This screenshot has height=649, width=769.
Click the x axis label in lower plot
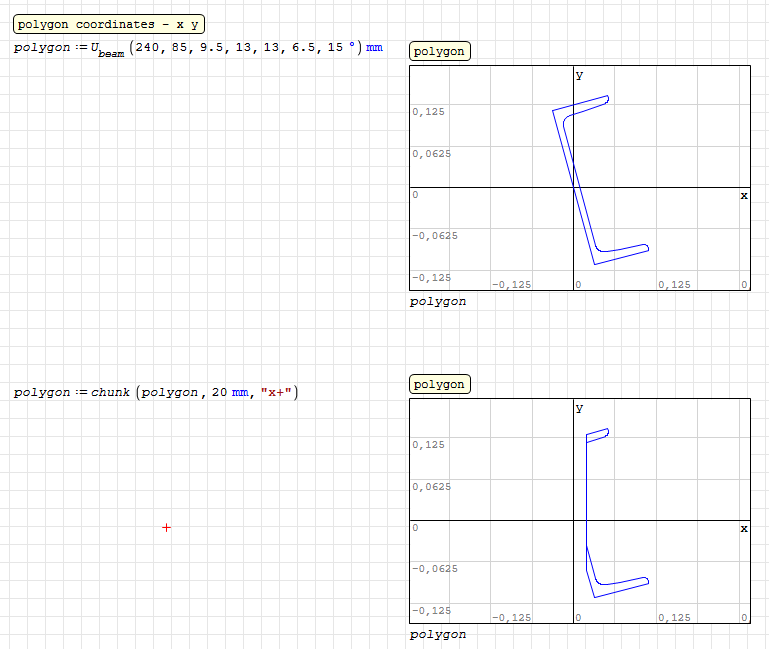743,529
